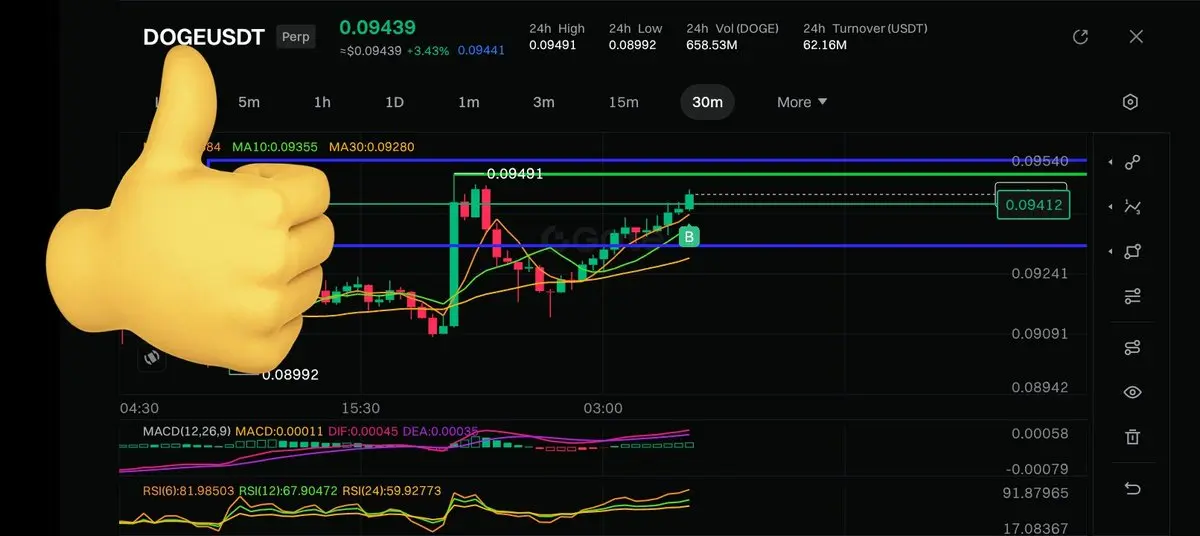
Task: Click the Perp contract label
Action: click(x=296, y=37)
